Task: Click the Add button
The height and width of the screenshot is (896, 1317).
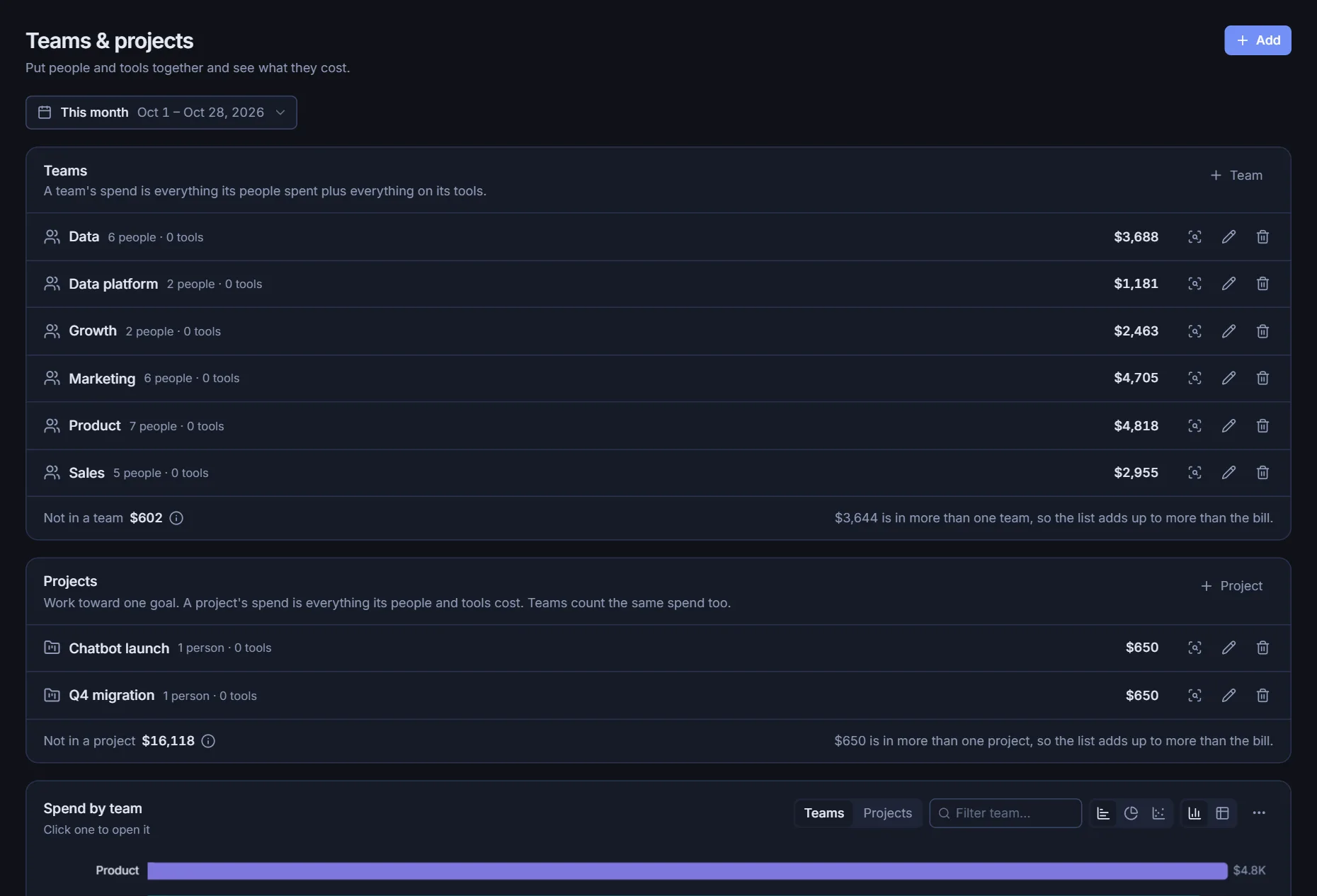Action: click(x=1258, y=40)
